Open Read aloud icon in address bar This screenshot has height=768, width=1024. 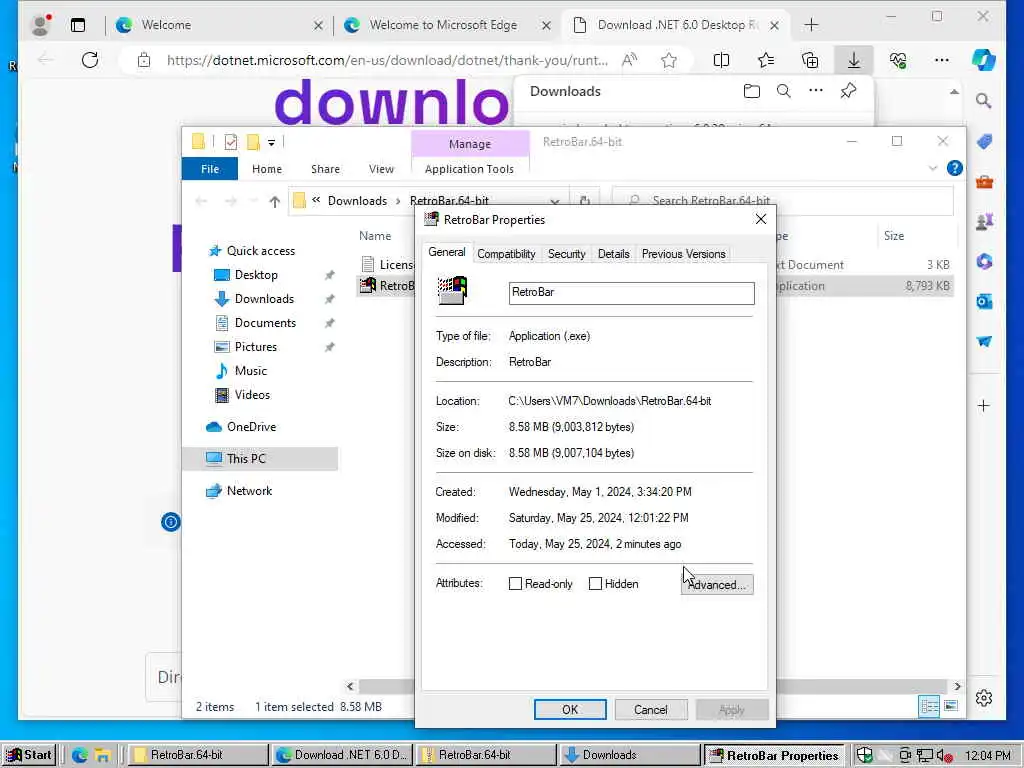tap(630, 61)
